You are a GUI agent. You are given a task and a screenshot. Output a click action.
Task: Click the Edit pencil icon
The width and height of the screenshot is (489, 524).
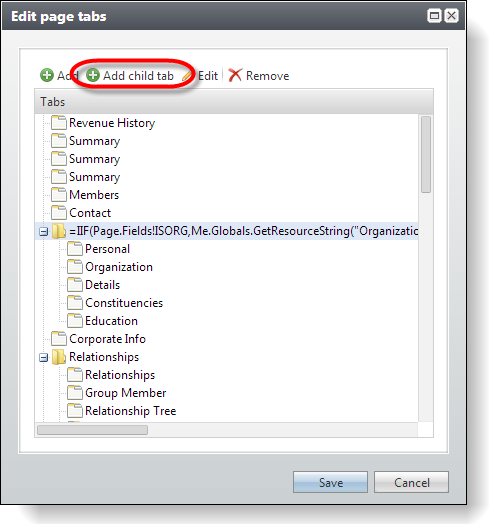[188, 76]
